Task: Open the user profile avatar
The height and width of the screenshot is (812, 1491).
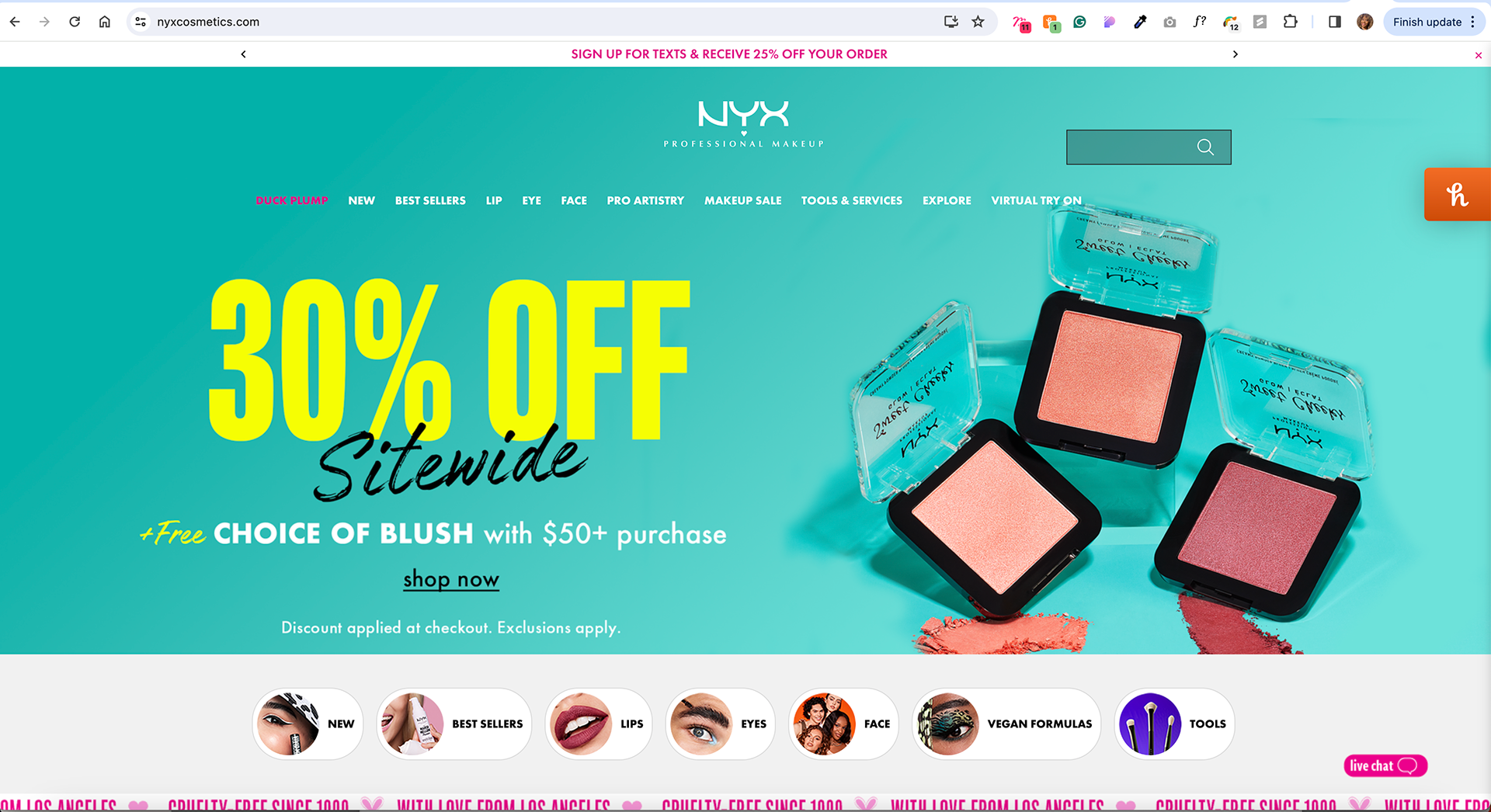Action: (x=1365, y=22)
